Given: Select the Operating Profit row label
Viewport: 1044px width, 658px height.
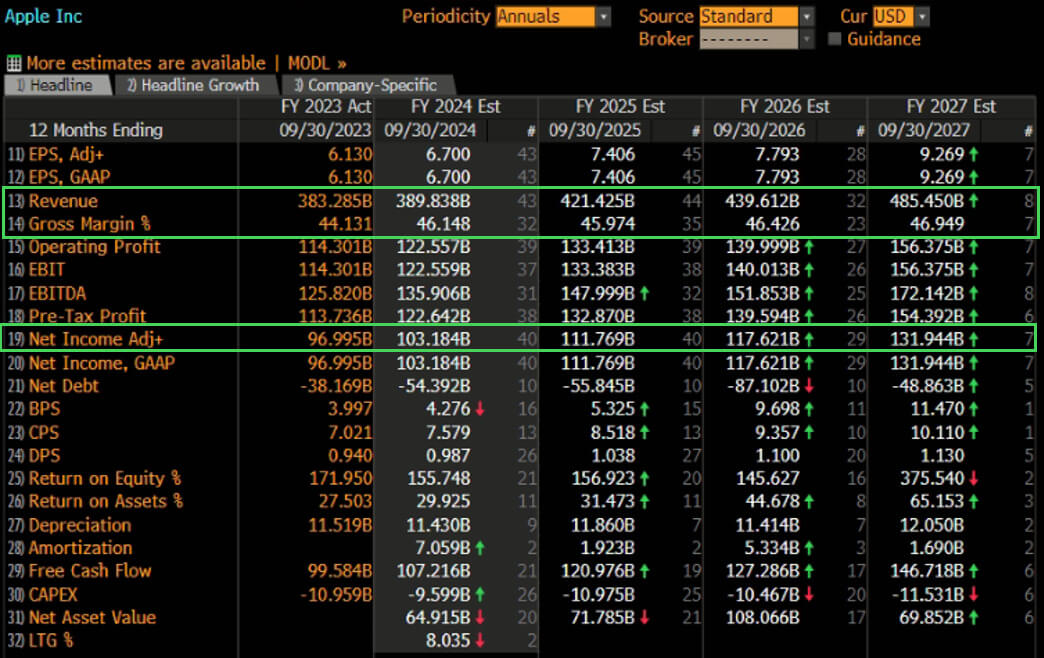Looking at the screenshot, I should [x=94, y=247].
